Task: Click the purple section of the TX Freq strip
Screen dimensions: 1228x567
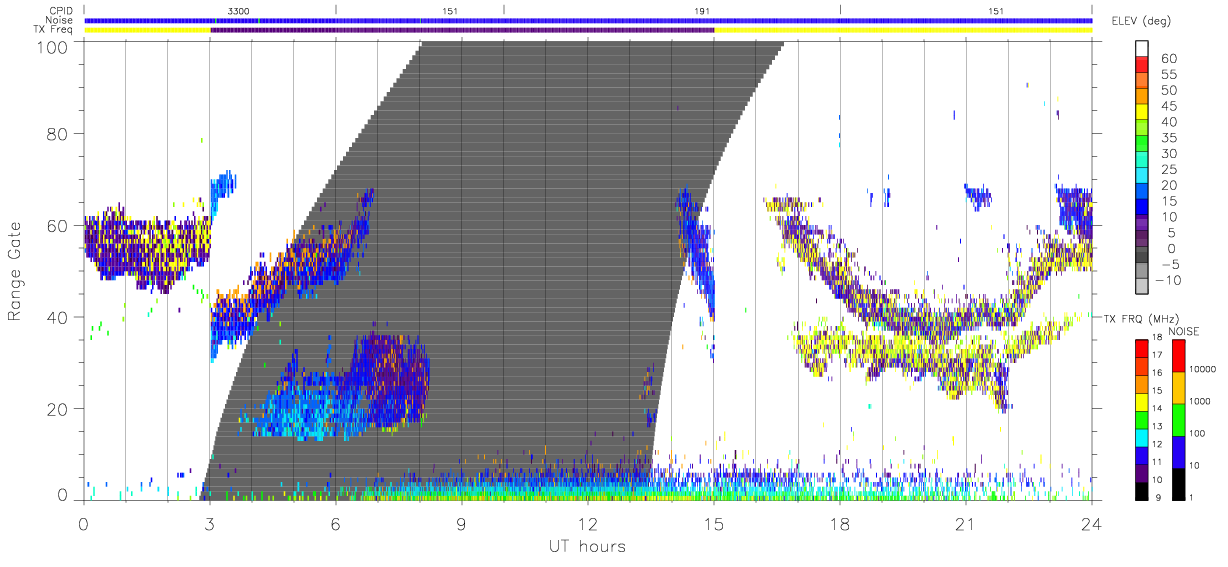Action: click(462, 30)
